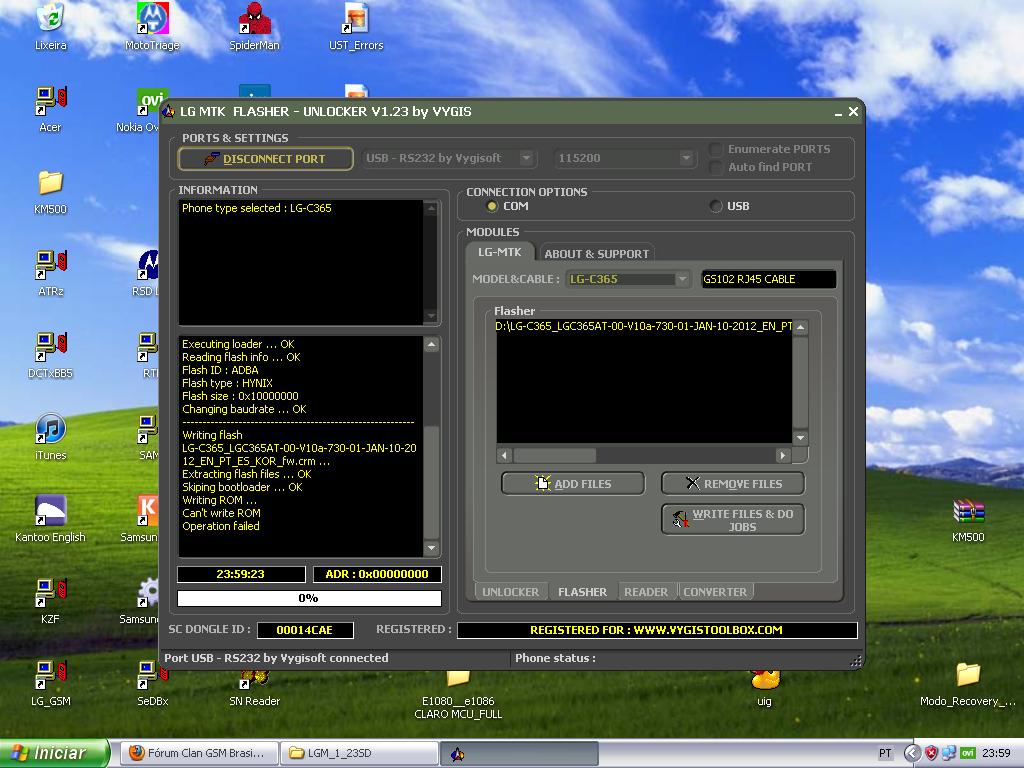Click the 0% progress bar
Screen dimensions: 1024x768
(x=309, y=598)
